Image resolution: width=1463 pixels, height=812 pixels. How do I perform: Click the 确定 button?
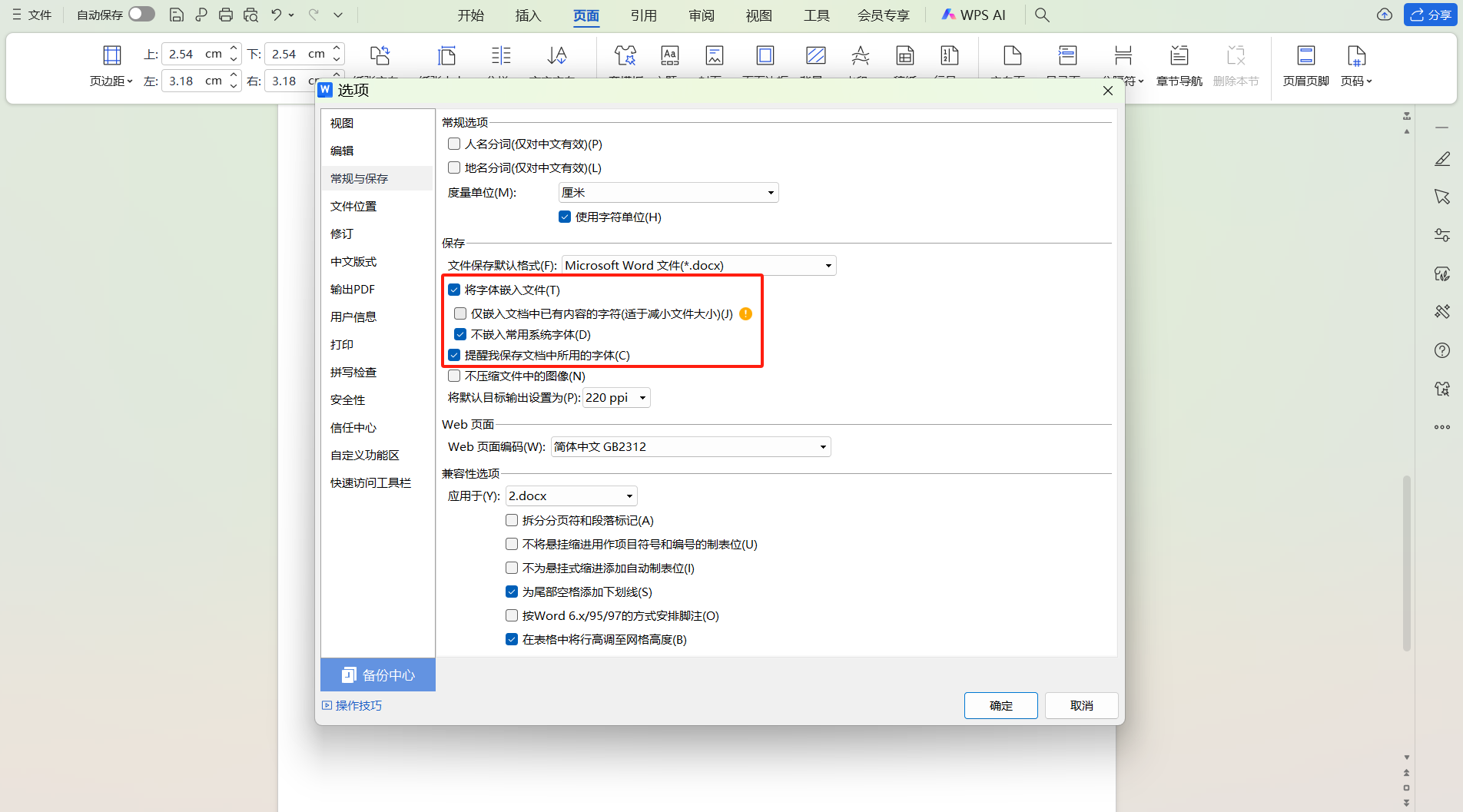pos(1000,705)
